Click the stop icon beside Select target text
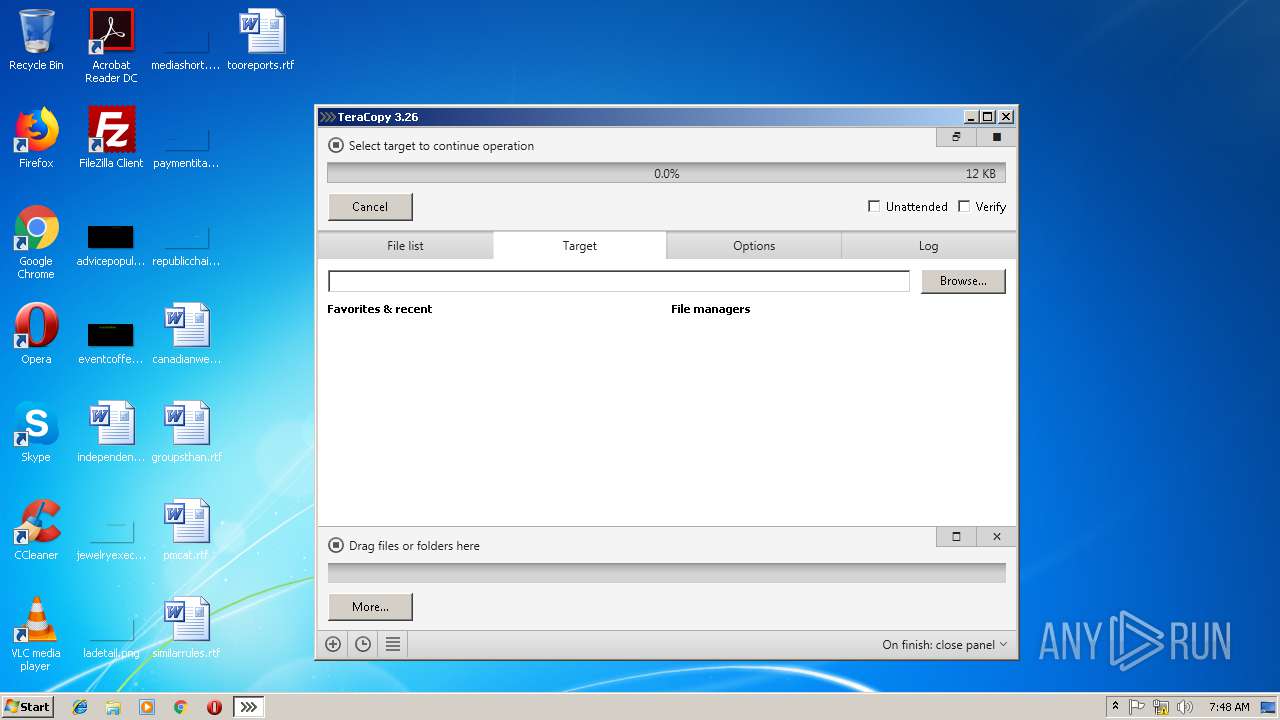The width and height of the screenshot is (1280, 720). point(336,145)
